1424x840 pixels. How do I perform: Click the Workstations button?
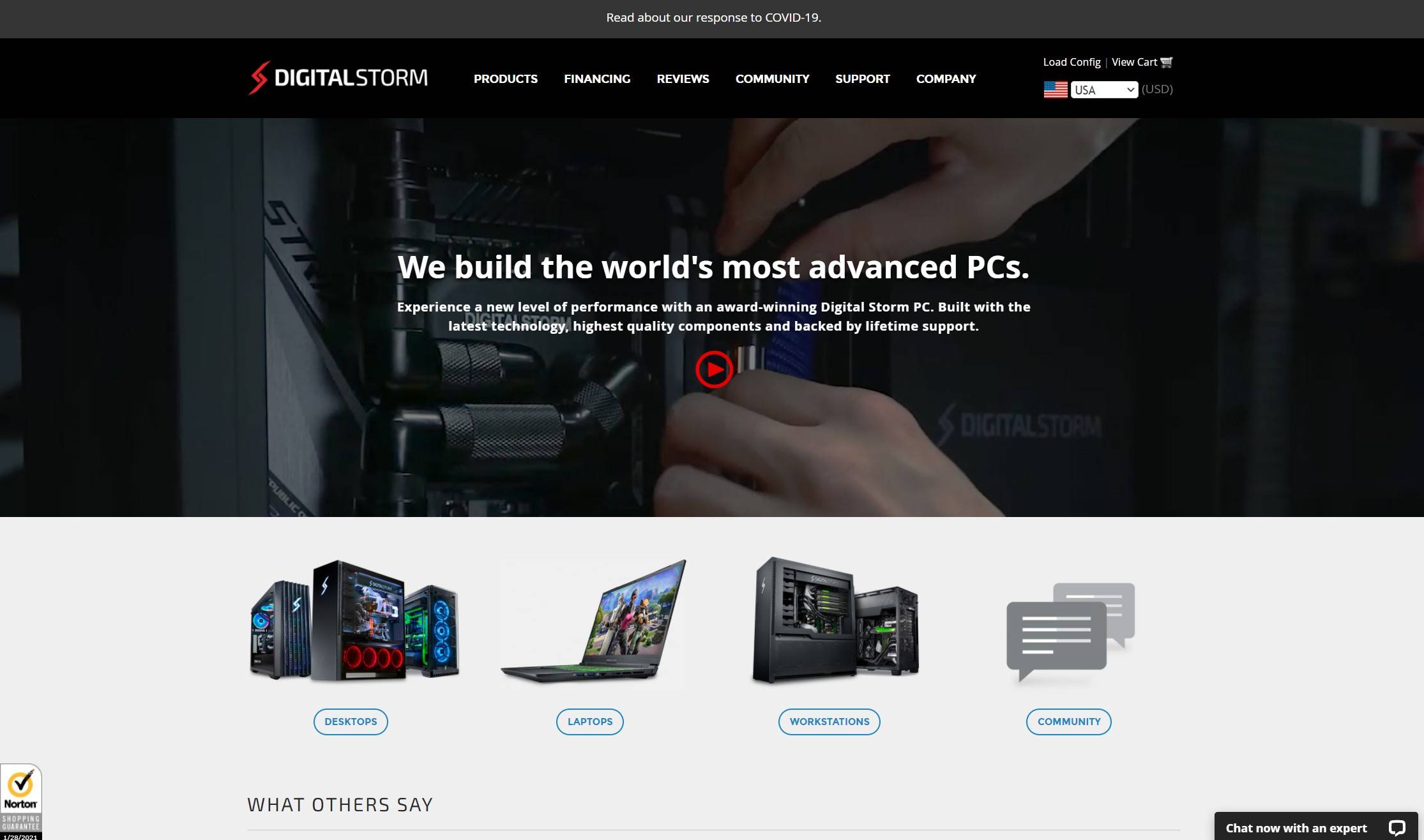[x=829, y=721]
